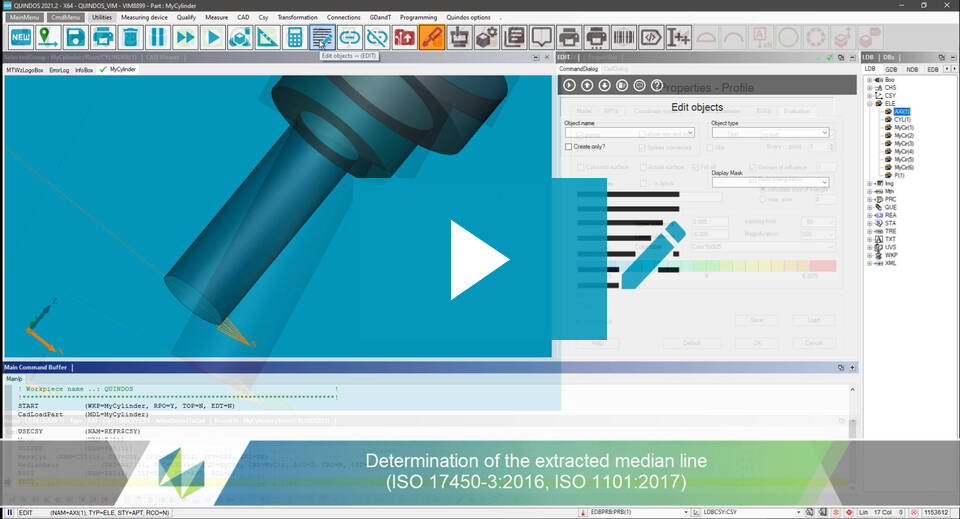Image resolution: width=960 pixels, height=519 pixels.
Task: Select the CYL(1) tree item
Action: coord(902,119)
